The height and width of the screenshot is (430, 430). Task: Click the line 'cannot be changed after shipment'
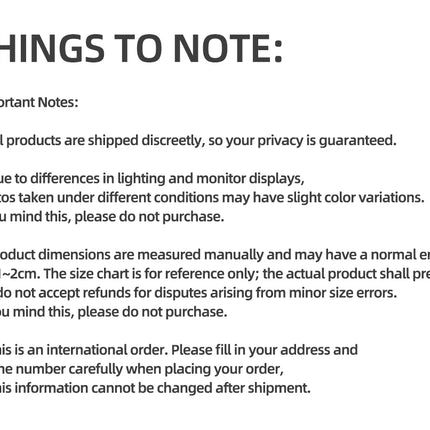coord(155,388)
